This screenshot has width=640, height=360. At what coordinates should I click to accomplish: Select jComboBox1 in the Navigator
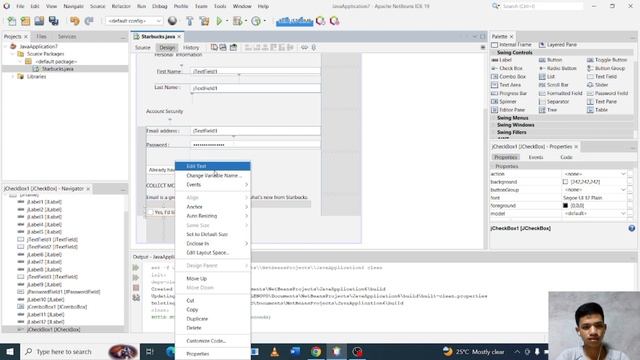pyautogui.click(x=57, y=307)
